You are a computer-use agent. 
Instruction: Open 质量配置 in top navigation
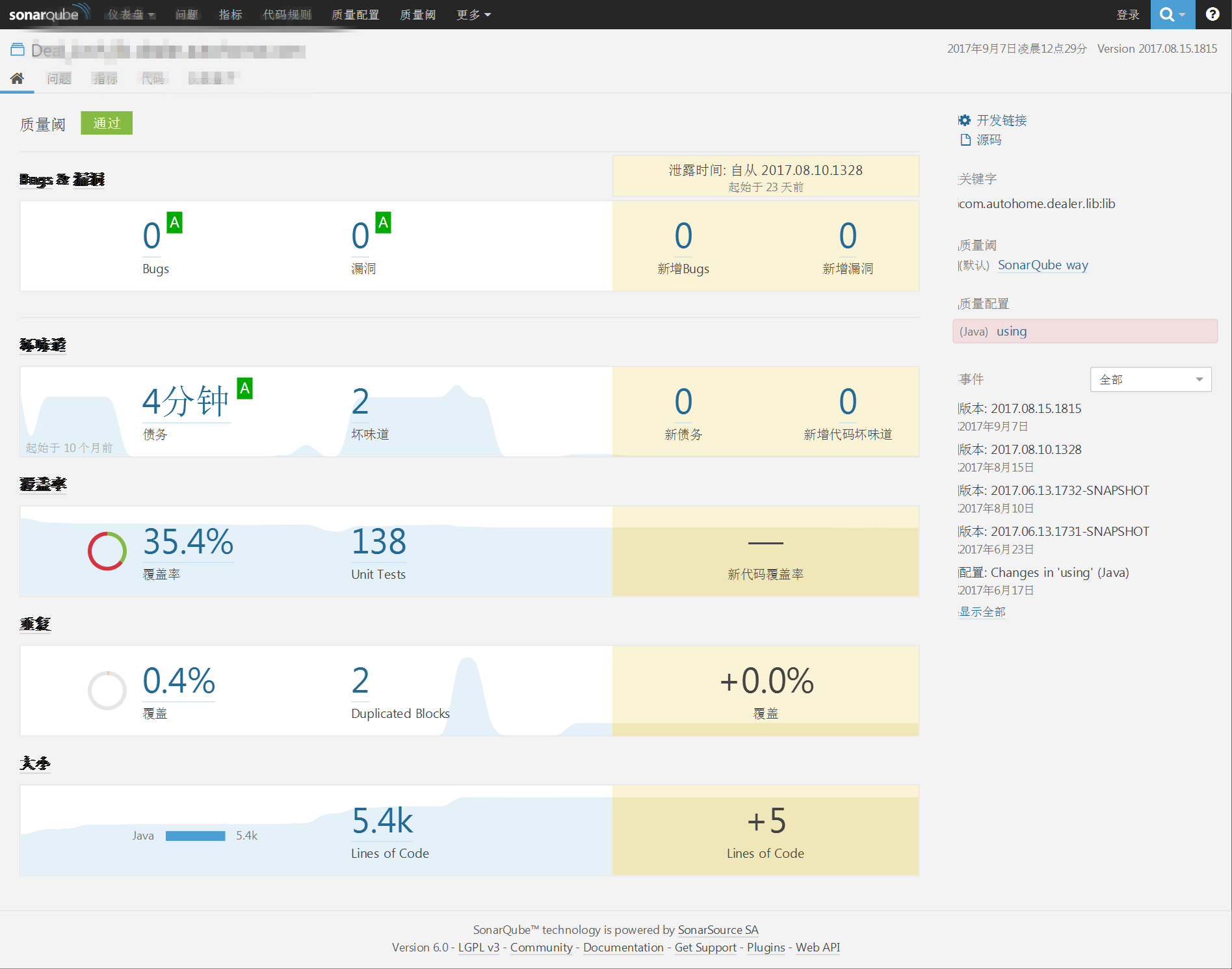pos(355,14)
